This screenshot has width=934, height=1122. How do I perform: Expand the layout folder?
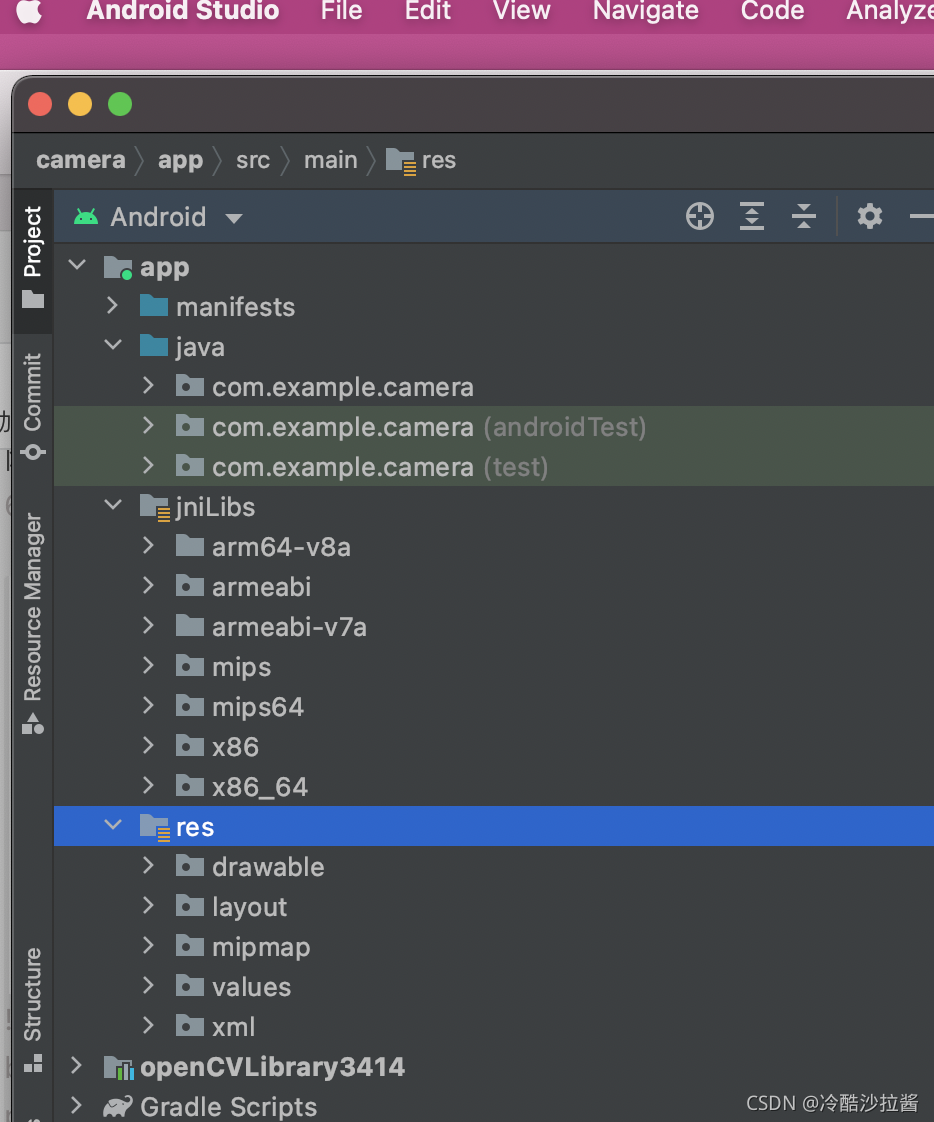(x=148, y=905)
